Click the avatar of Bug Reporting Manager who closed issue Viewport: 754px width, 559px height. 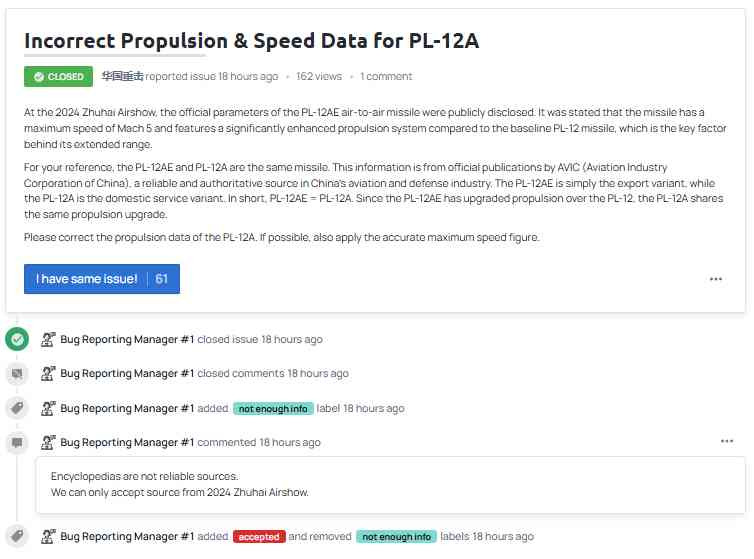tap(48, 339)
